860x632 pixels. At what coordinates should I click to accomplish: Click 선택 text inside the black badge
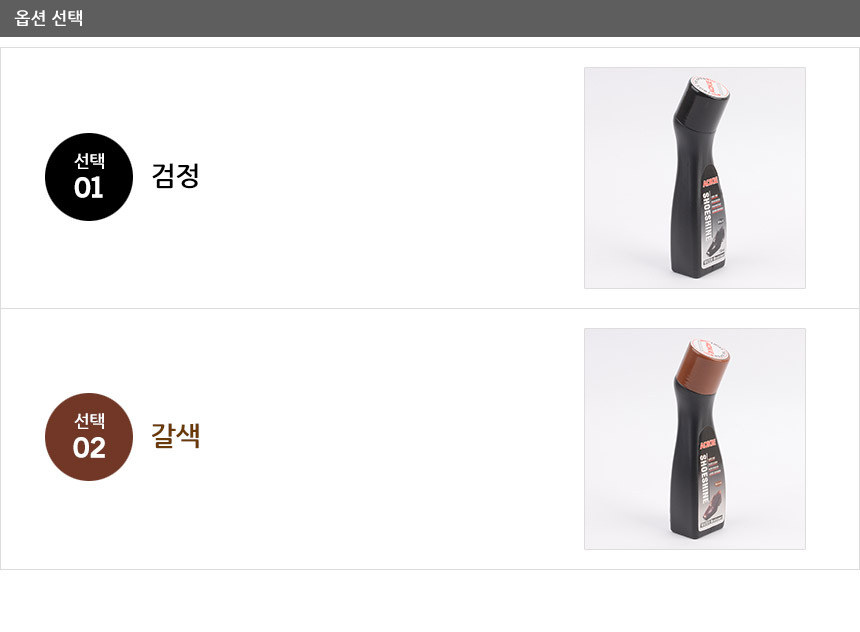click(x=89, y=161)
